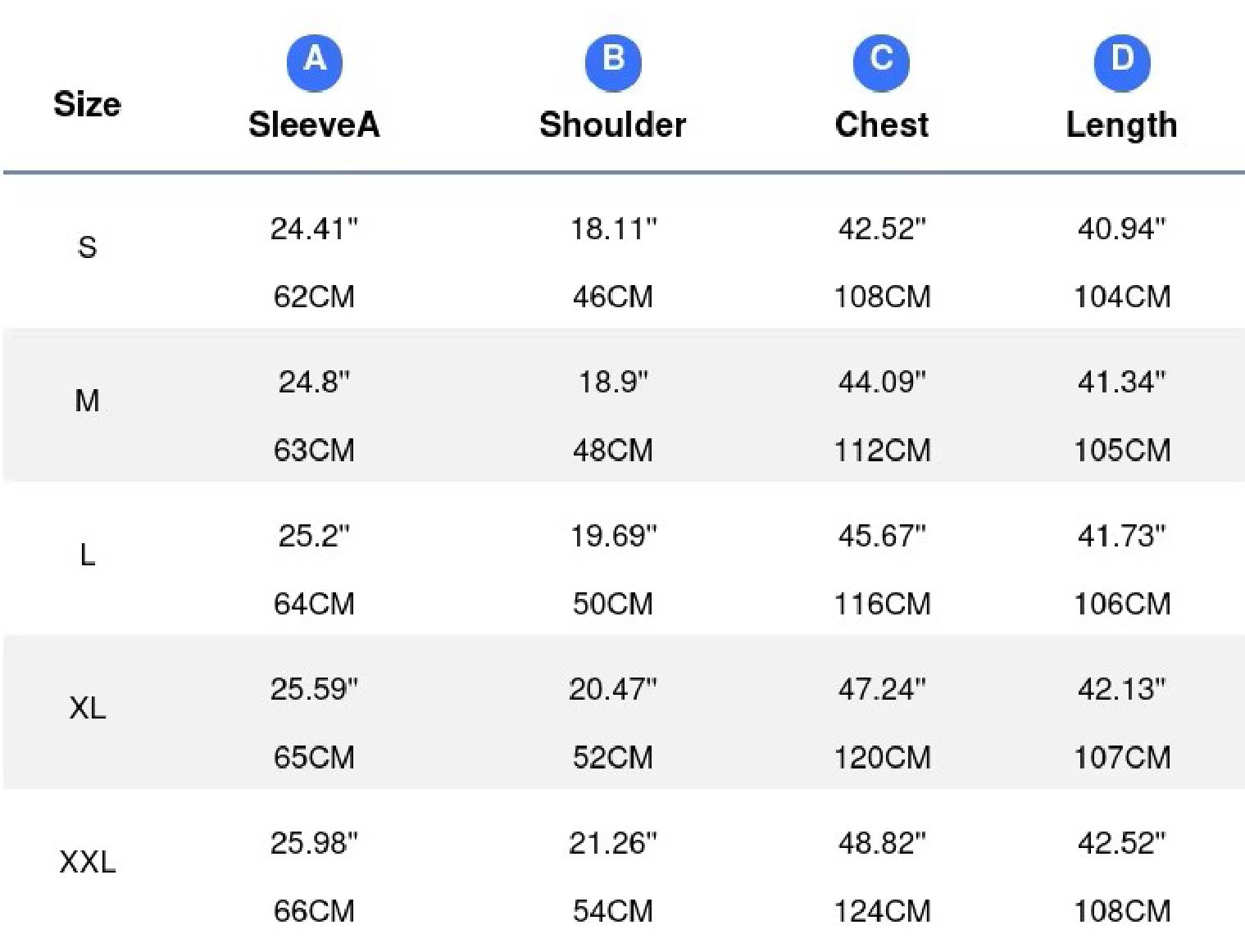Click the blue circle B icon

point(613,62)
